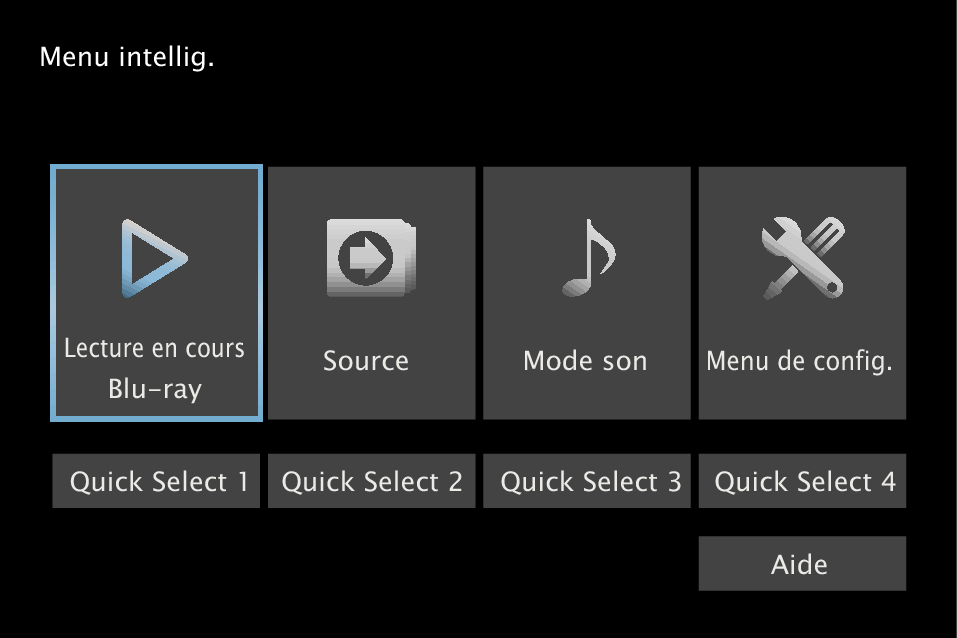
Task: Click the wrench and screwdriver icon
Action: tap(801, 258)
